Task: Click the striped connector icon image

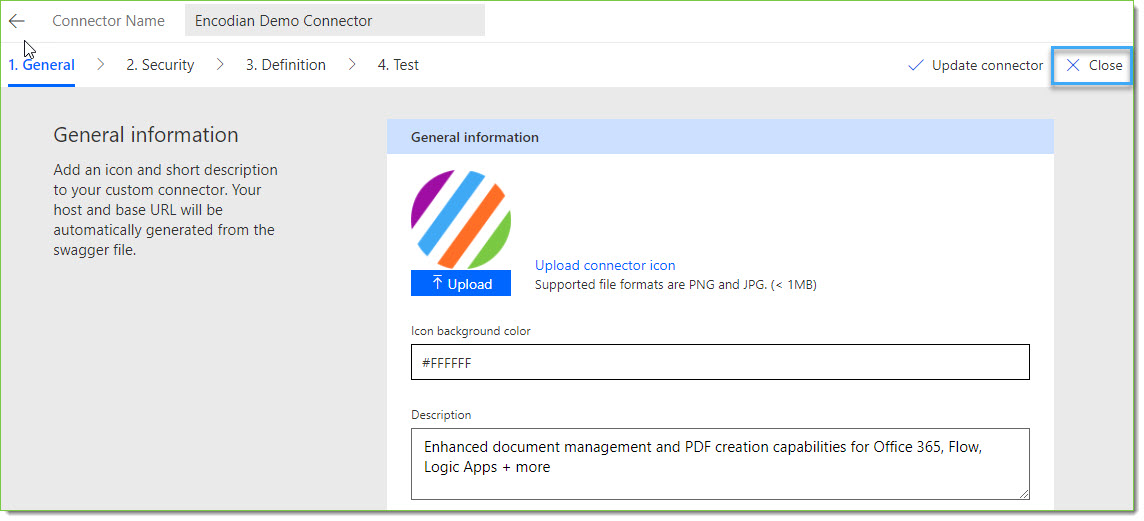Action: (461, 220)
